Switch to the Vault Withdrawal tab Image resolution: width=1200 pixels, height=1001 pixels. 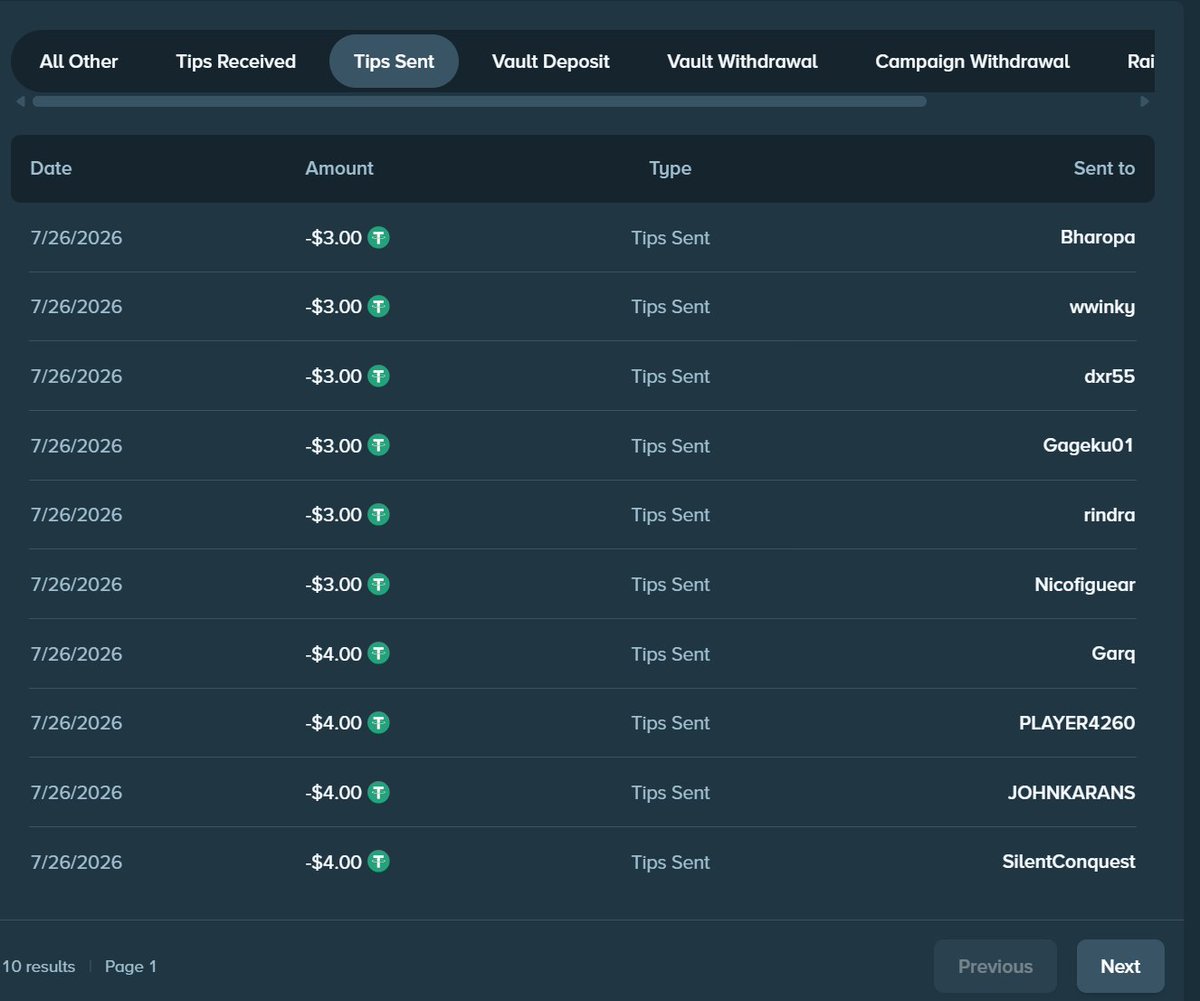(x=742, y=62)
